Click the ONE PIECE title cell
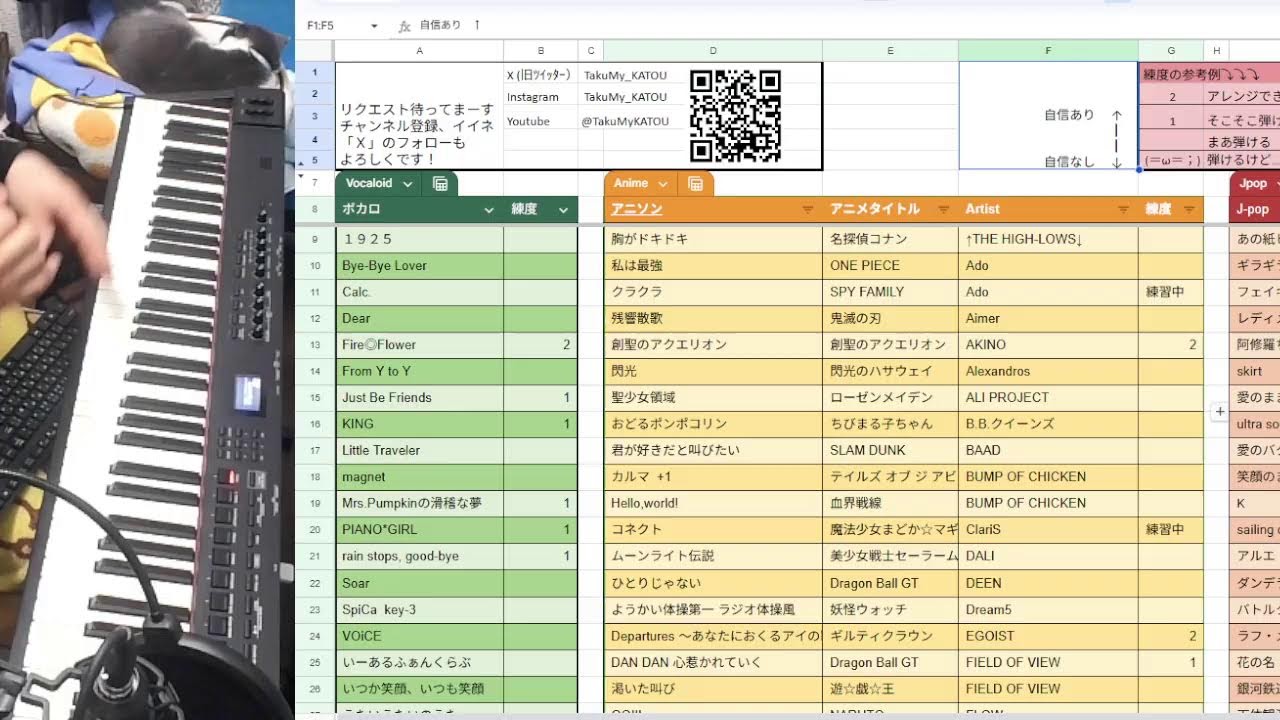1280x720 pixels. (x=890, y=266)
